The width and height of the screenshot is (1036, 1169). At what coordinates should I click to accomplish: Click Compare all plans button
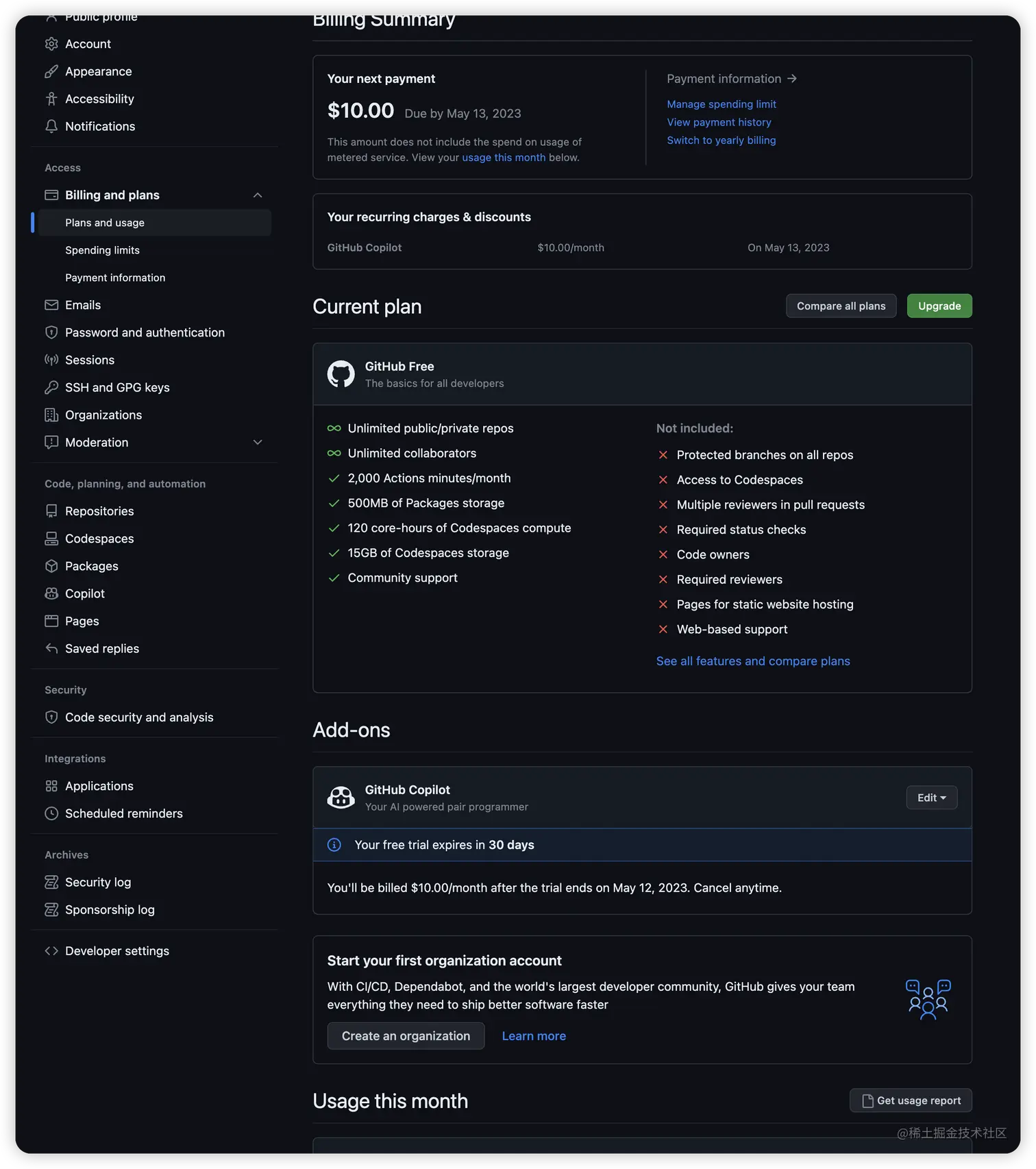coord(841,306)
